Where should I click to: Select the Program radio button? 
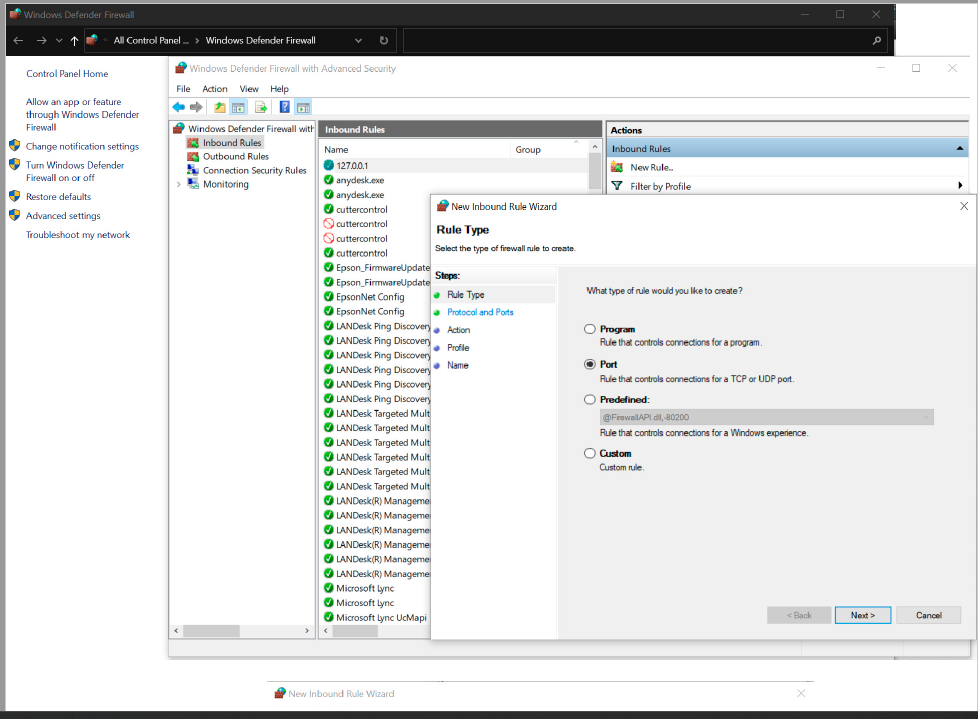tap(590, 329)
